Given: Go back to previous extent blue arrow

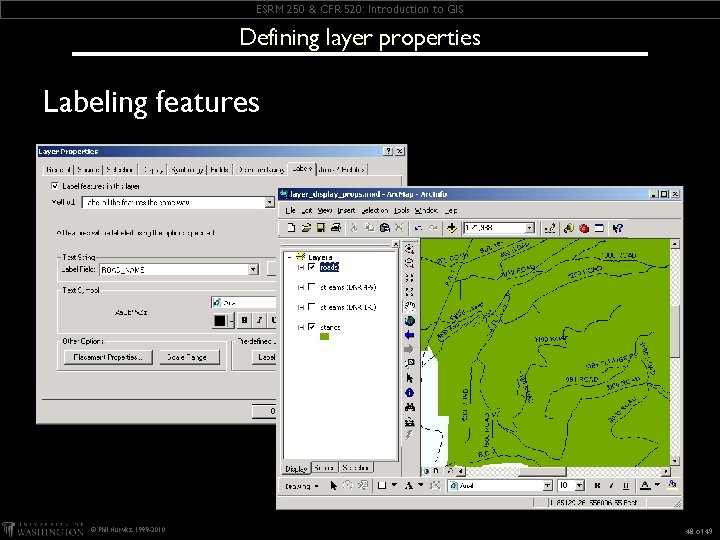Looking at the screenshot, I should coord(409,335).
